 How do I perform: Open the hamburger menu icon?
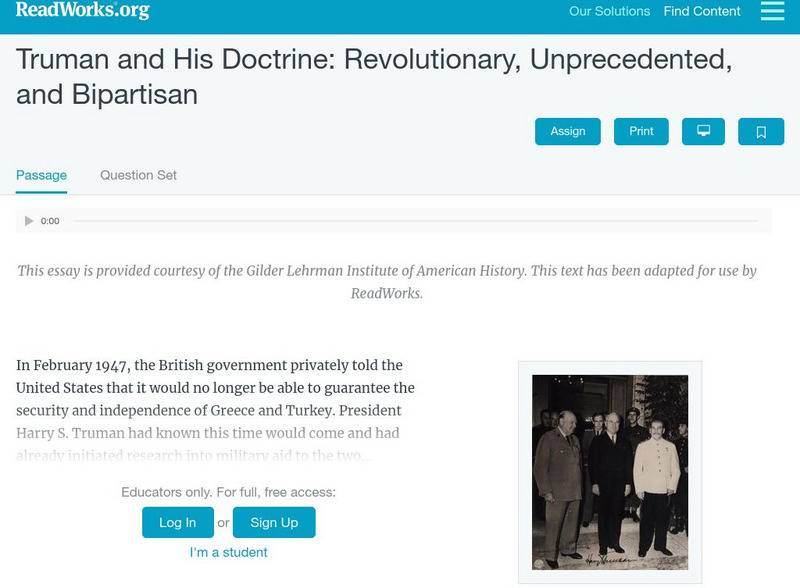click(772, 11)
